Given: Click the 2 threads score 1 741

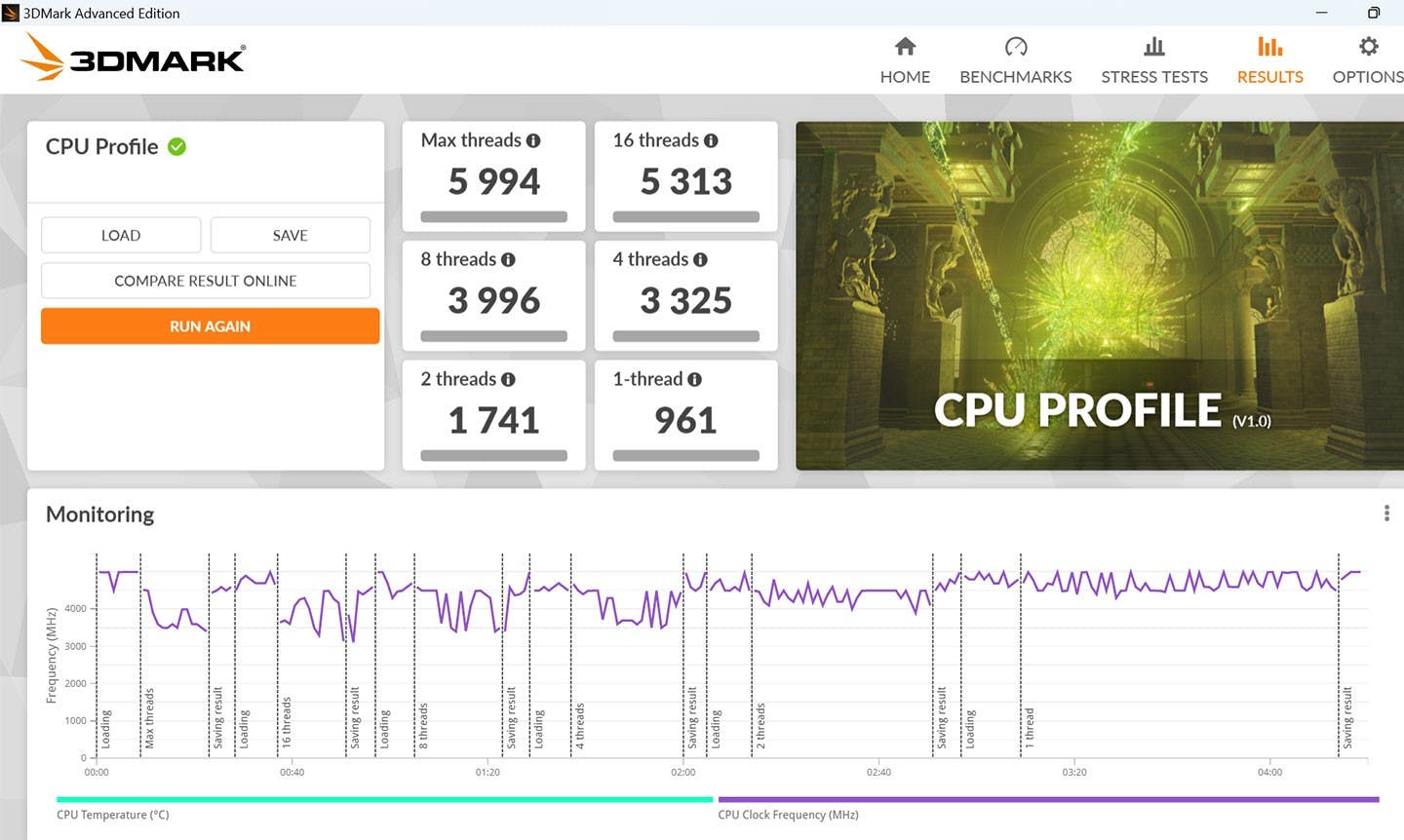Looking at the screenshot, I should [494, 420].
